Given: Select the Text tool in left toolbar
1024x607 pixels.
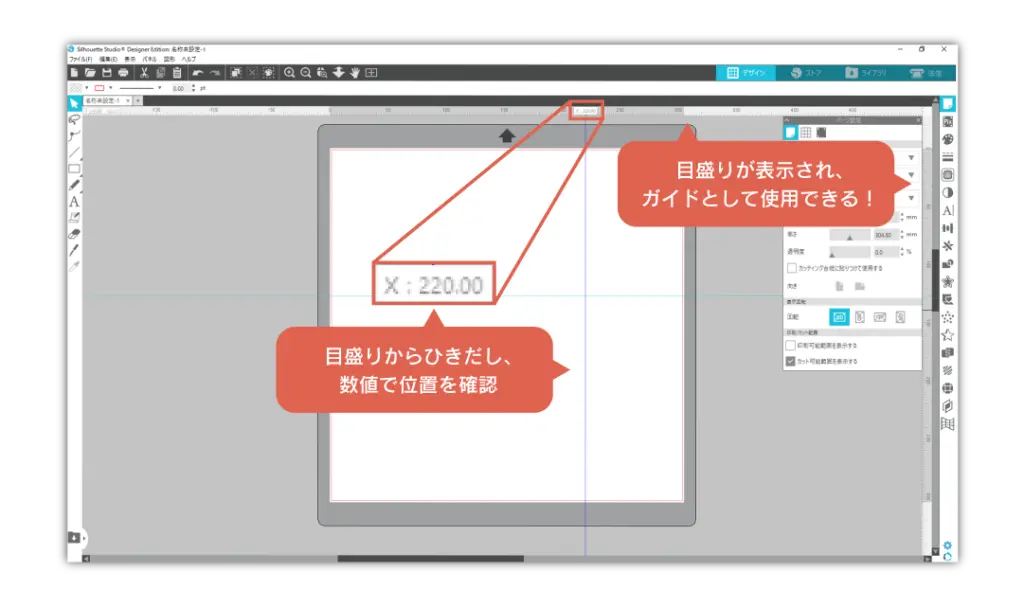Looking at the screenshot, I should (74, 201).
